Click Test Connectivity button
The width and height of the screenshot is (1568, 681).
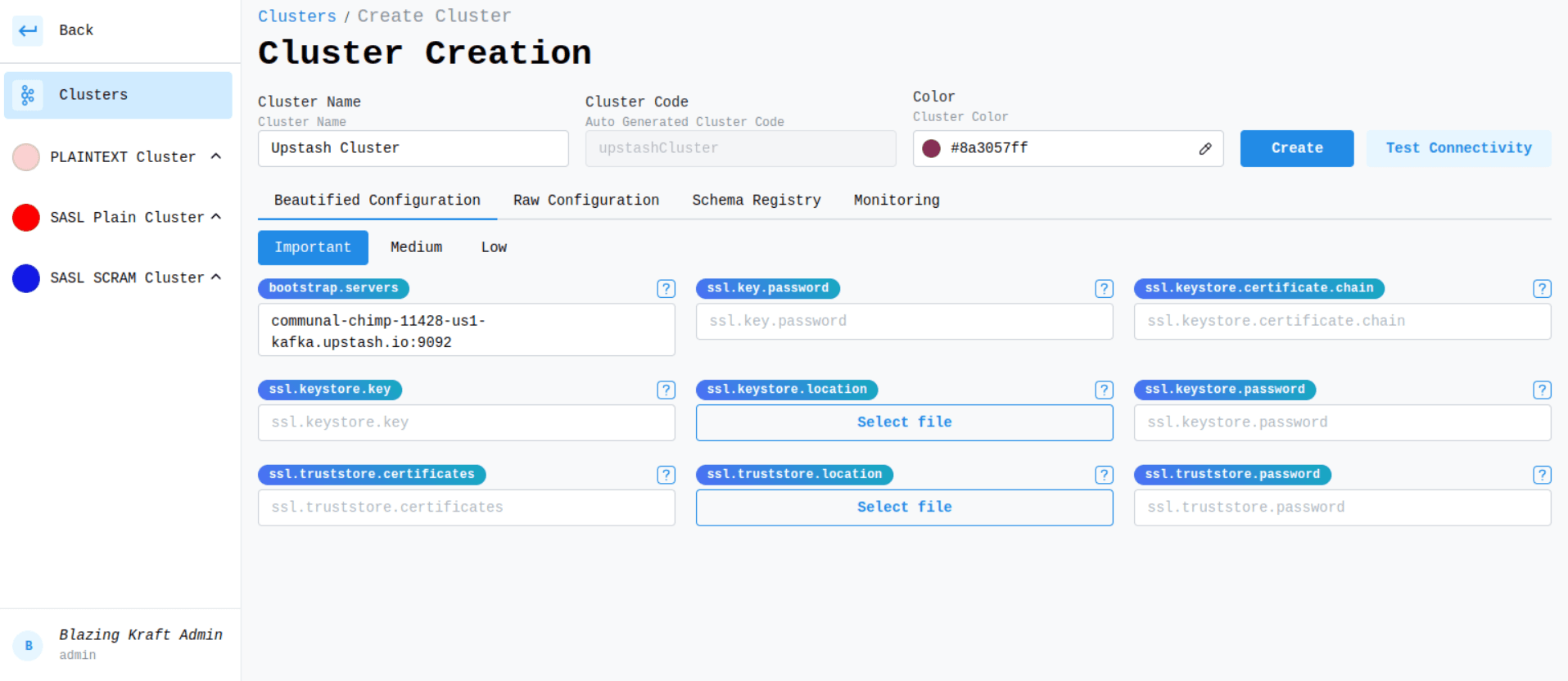[x=1458, y=148]
